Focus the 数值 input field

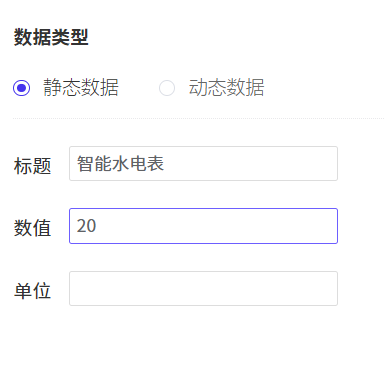tap(203, 226)
